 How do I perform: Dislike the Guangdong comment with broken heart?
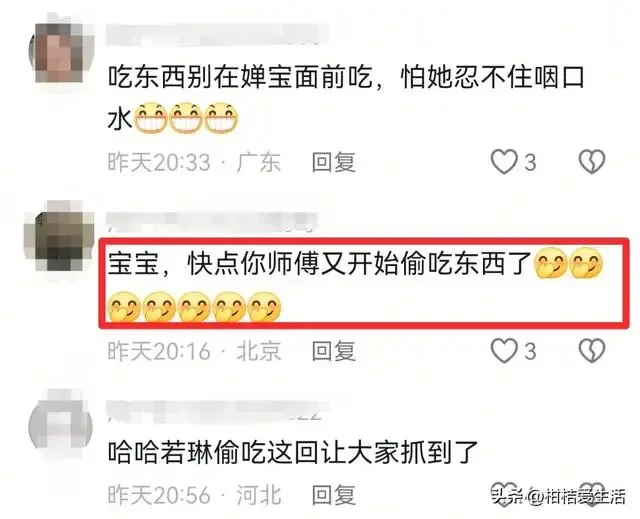592,162
